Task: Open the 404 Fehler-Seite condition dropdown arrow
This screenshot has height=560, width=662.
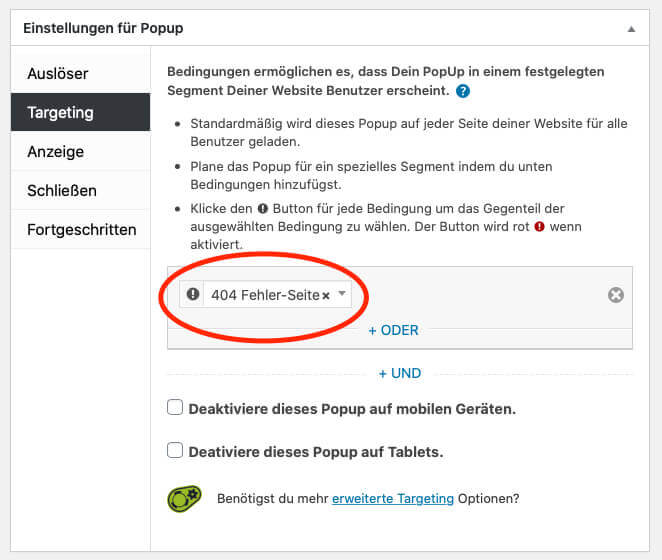Action: coord(342,294)
